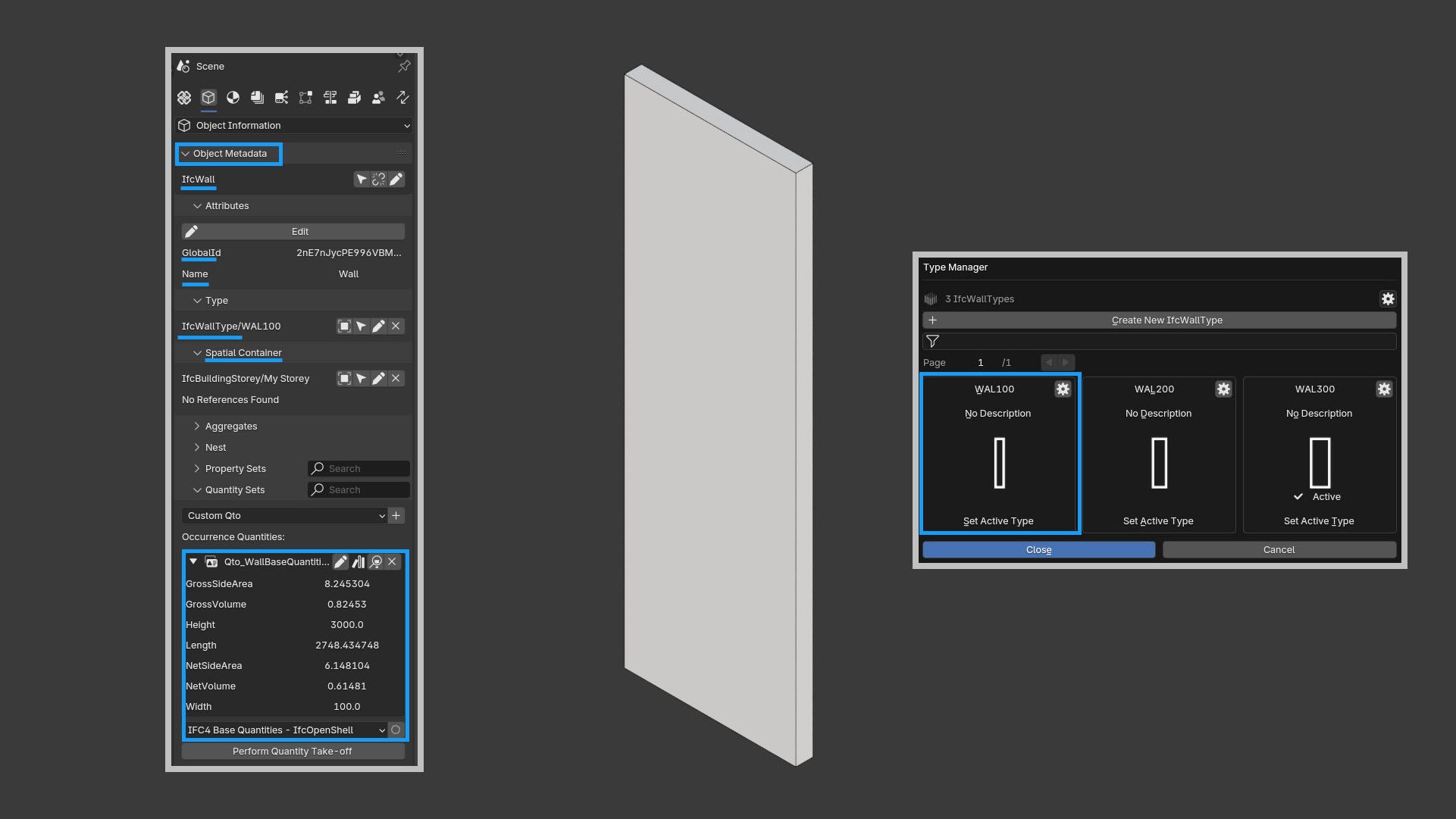Image resolution: width=1456 pixels, height=819 pixels.
Task: Remove the Qto_WallBaseQuantities set
Action: [393, 562]
